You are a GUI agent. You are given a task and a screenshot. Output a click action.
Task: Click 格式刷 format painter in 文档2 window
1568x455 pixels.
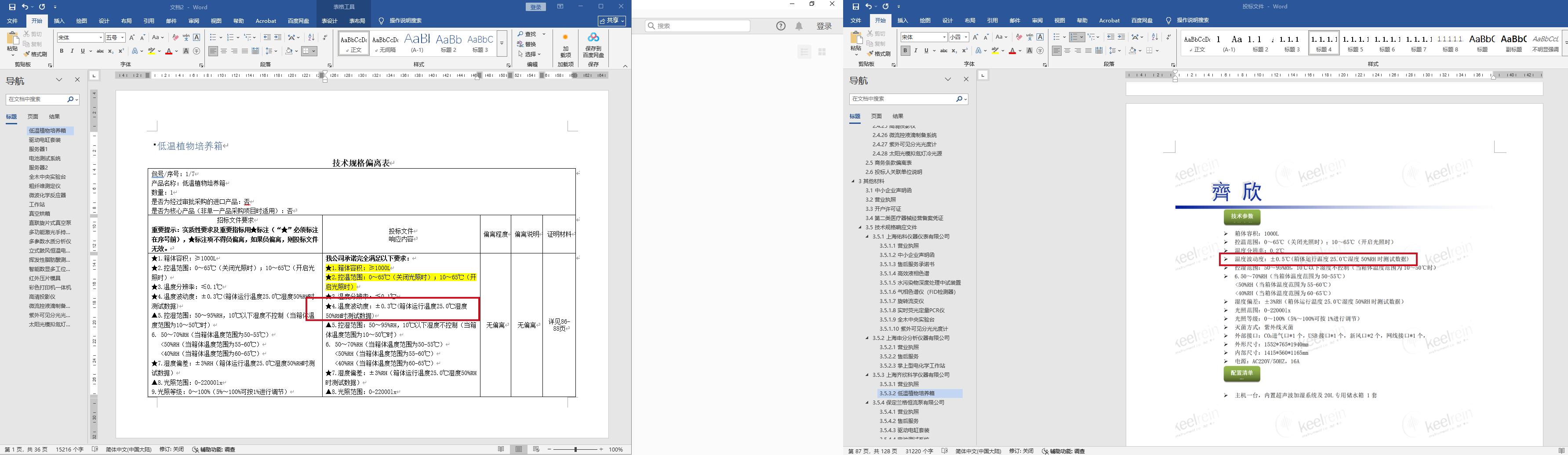(35, 54)
